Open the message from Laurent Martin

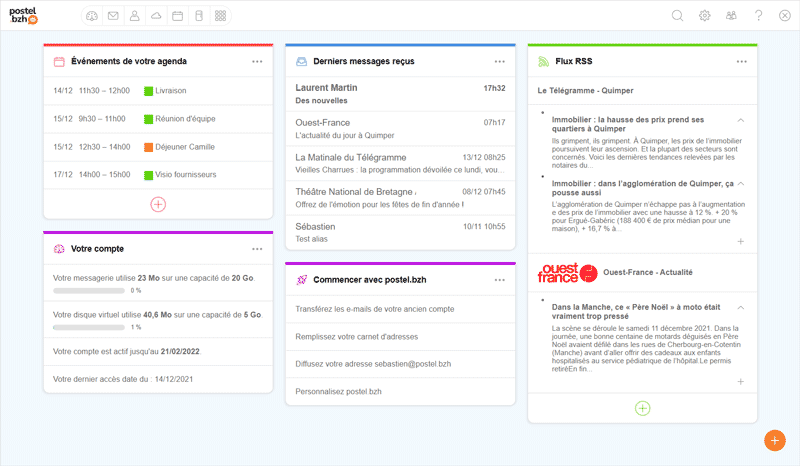(400, 94)
